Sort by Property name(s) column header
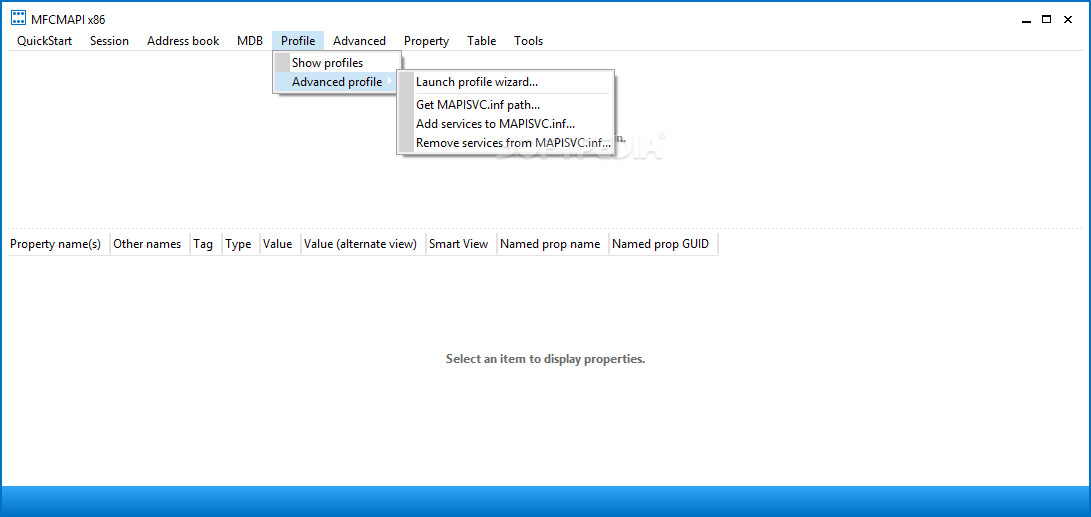Screen dimensions: 1091x517 (x=58, y=244)
